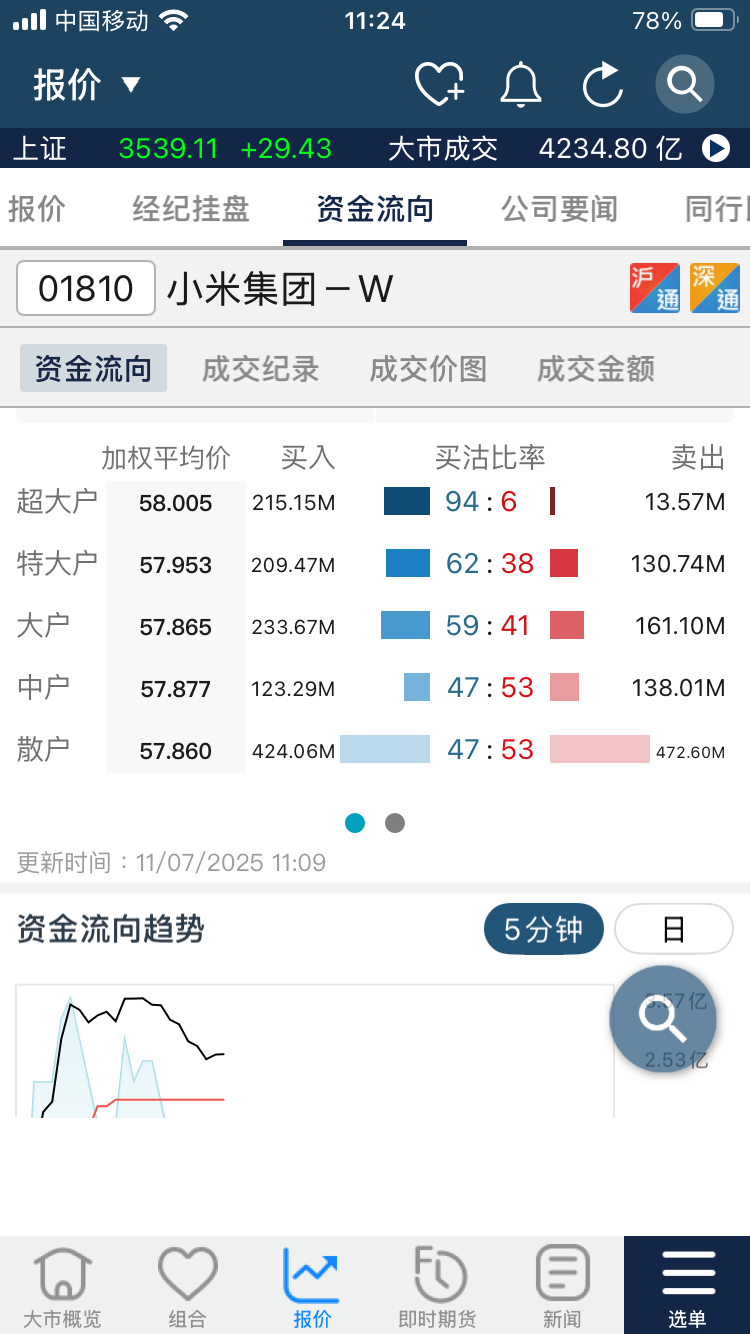Open 大市概览 in bottom bar
The height and width of the screenshot is (1334, 750).
coord(62,1287)
